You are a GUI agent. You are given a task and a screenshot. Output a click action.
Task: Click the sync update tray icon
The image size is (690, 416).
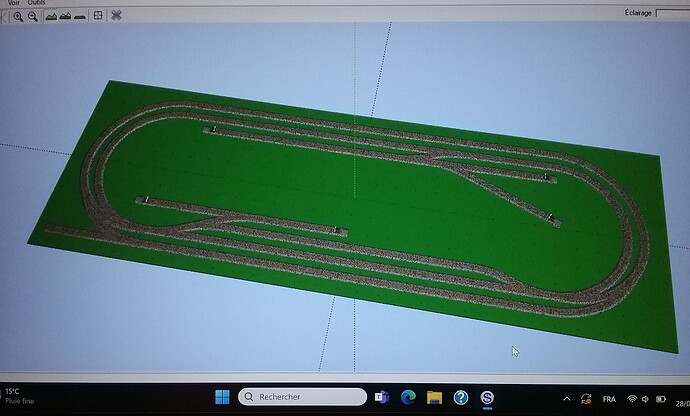click(586, 399)
